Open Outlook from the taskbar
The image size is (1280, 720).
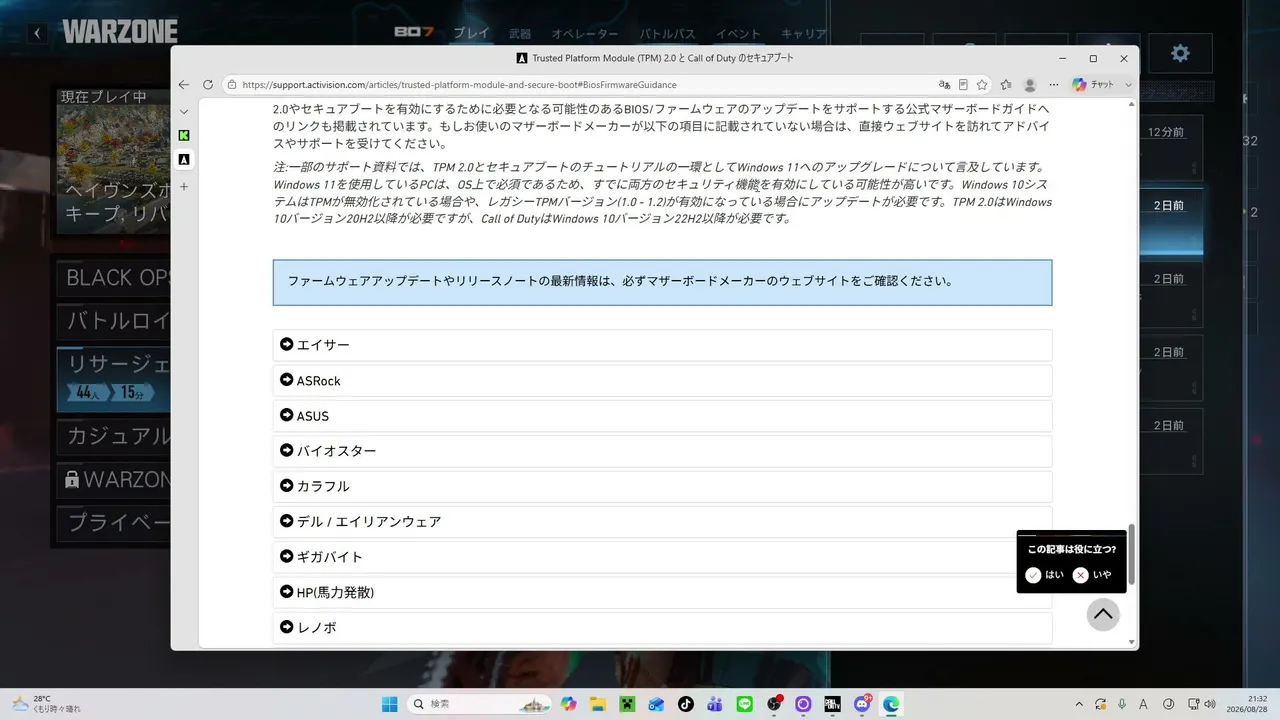[656, 704]
